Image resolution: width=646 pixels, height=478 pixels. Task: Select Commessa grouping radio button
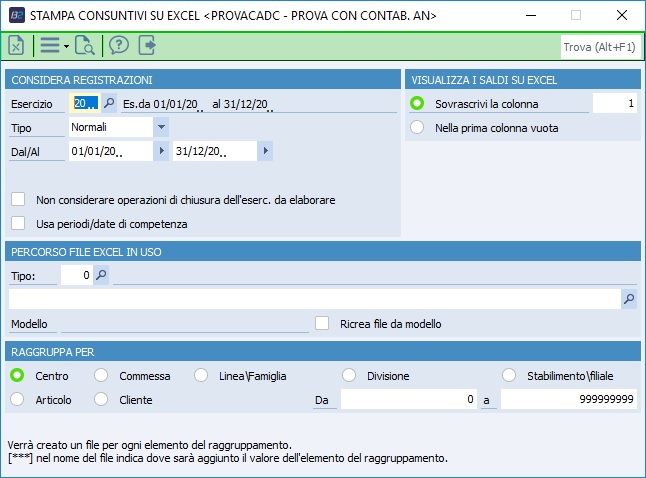click(x=101, y=376)
